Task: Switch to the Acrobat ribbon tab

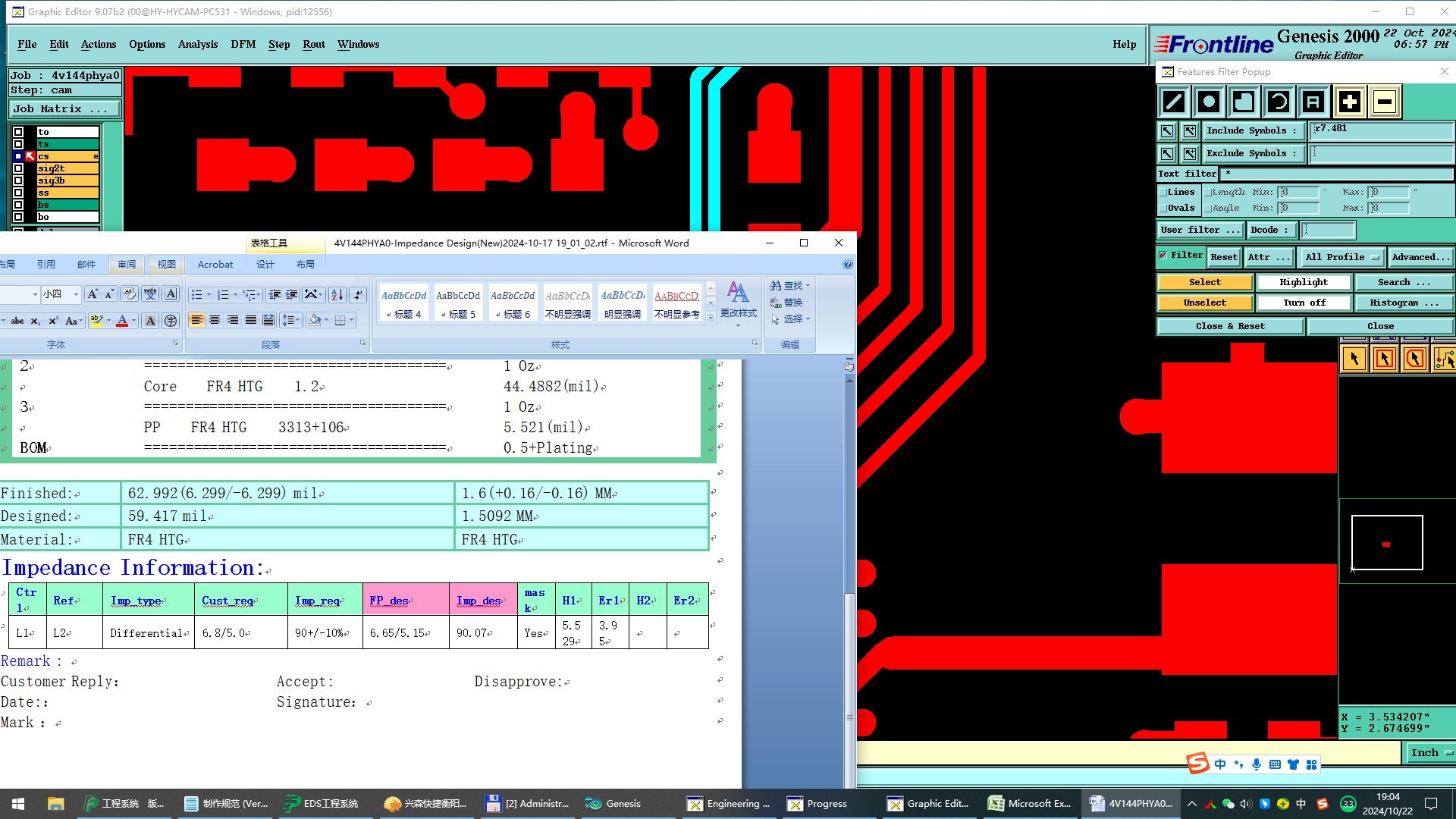Action: coord(215,265)
